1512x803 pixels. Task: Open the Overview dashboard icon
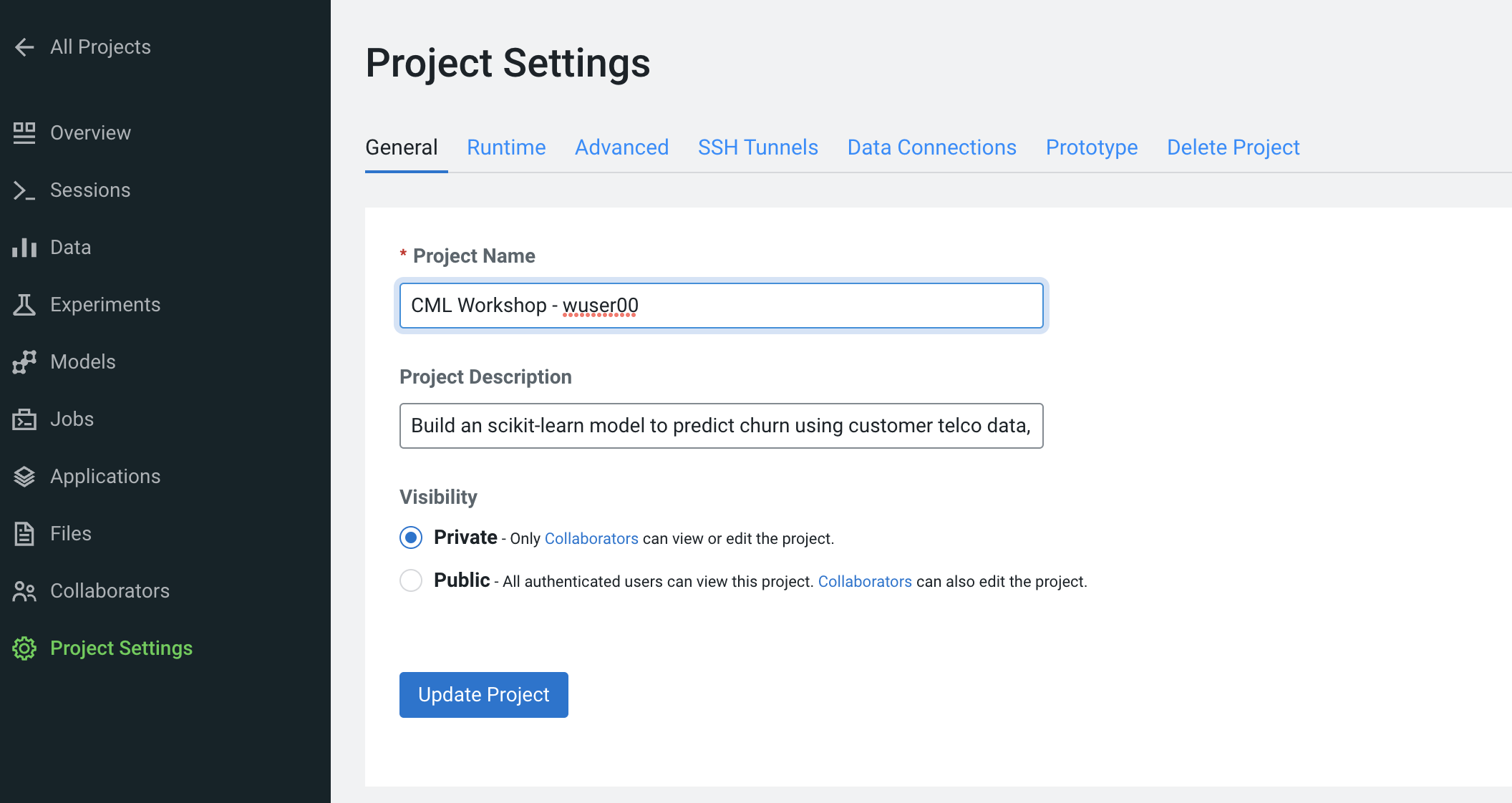[x=24, y=133]
